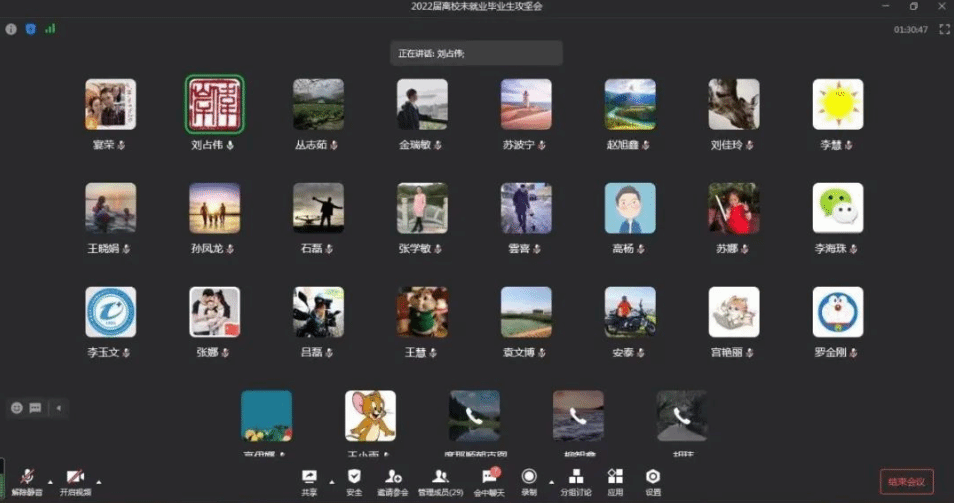954x503 pixels.
Task: Open the Share screen (共享) tool
Action: point(309,477)
